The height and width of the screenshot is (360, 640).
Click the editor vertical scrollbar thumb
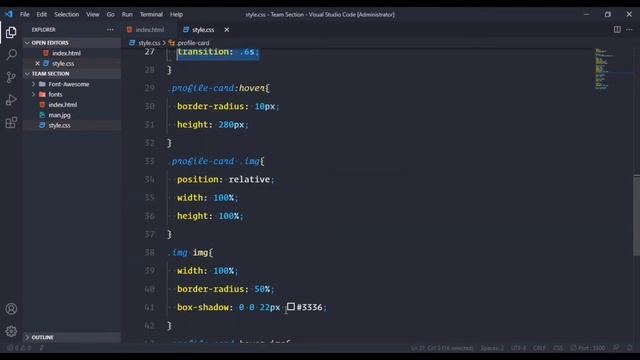(636, 216)
